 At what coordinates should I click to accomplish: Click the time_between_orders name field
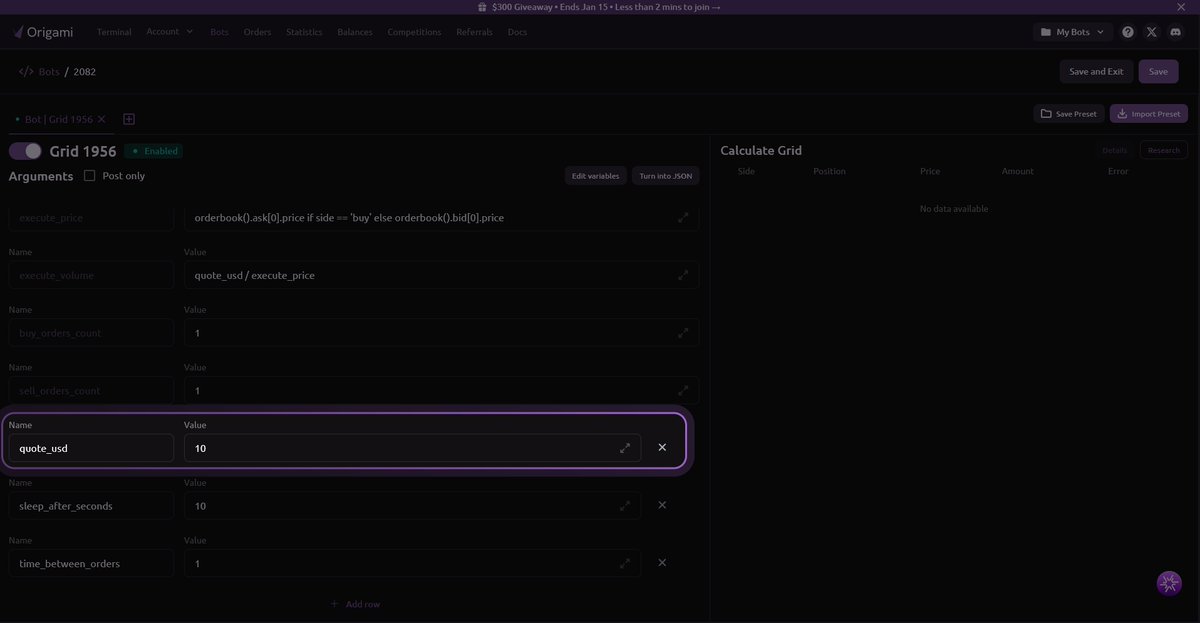pyautogui.click(x=91, y=564)
